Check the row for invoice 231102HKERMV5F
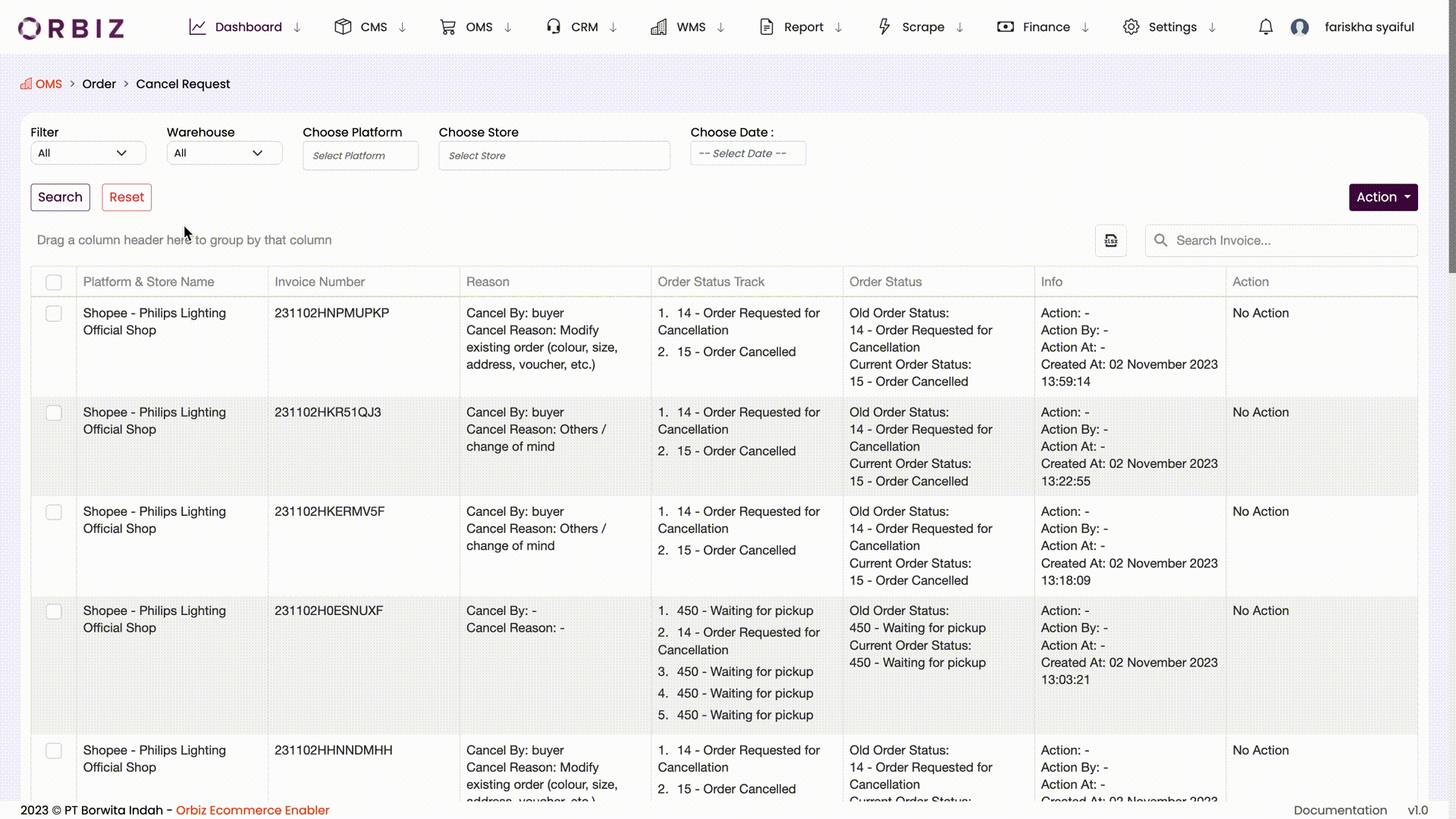Screen dimensions: 1456x819 (x=54, y=512)
